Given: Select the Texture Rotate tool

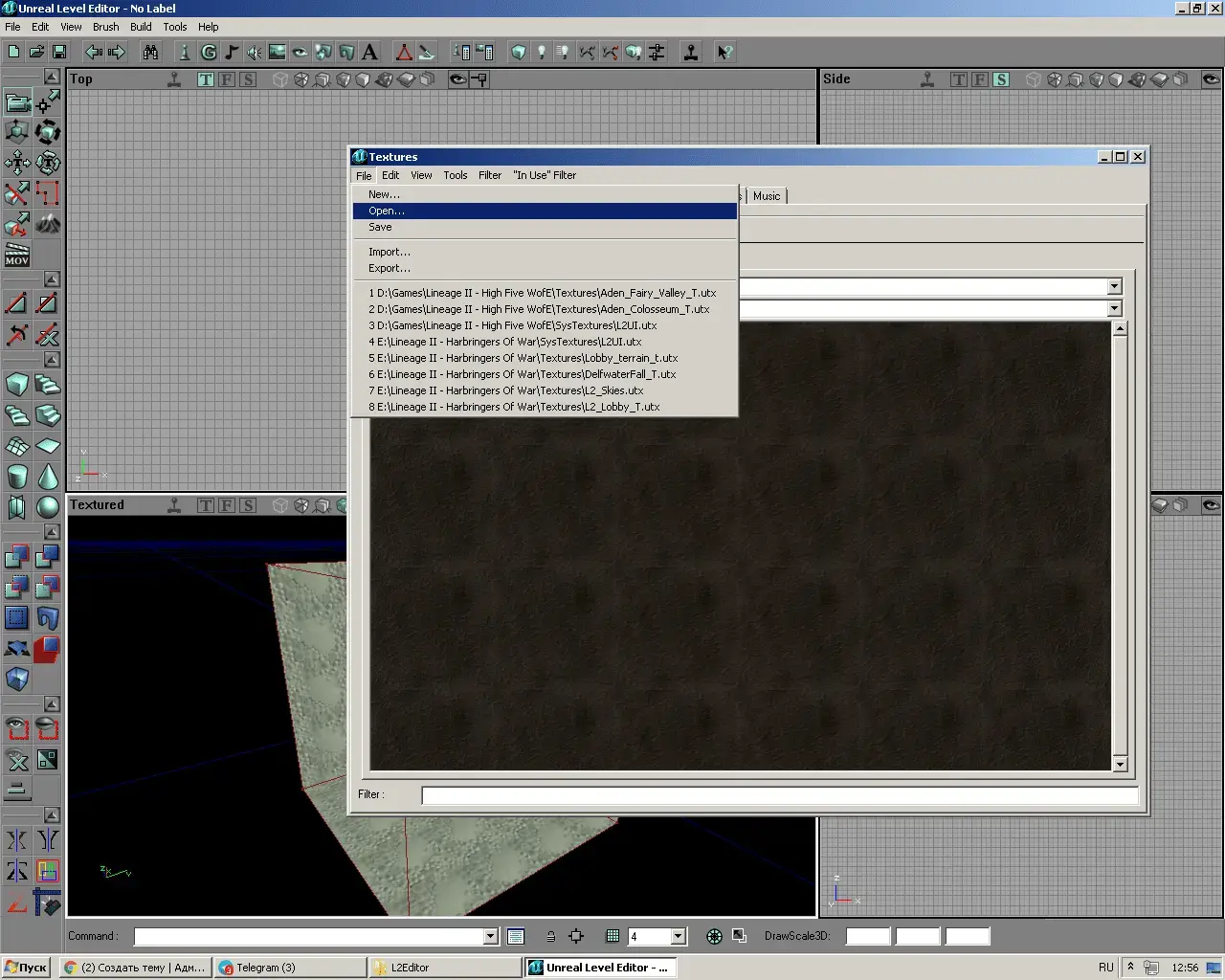Looking at the screenshot, I should click(48, 163).
